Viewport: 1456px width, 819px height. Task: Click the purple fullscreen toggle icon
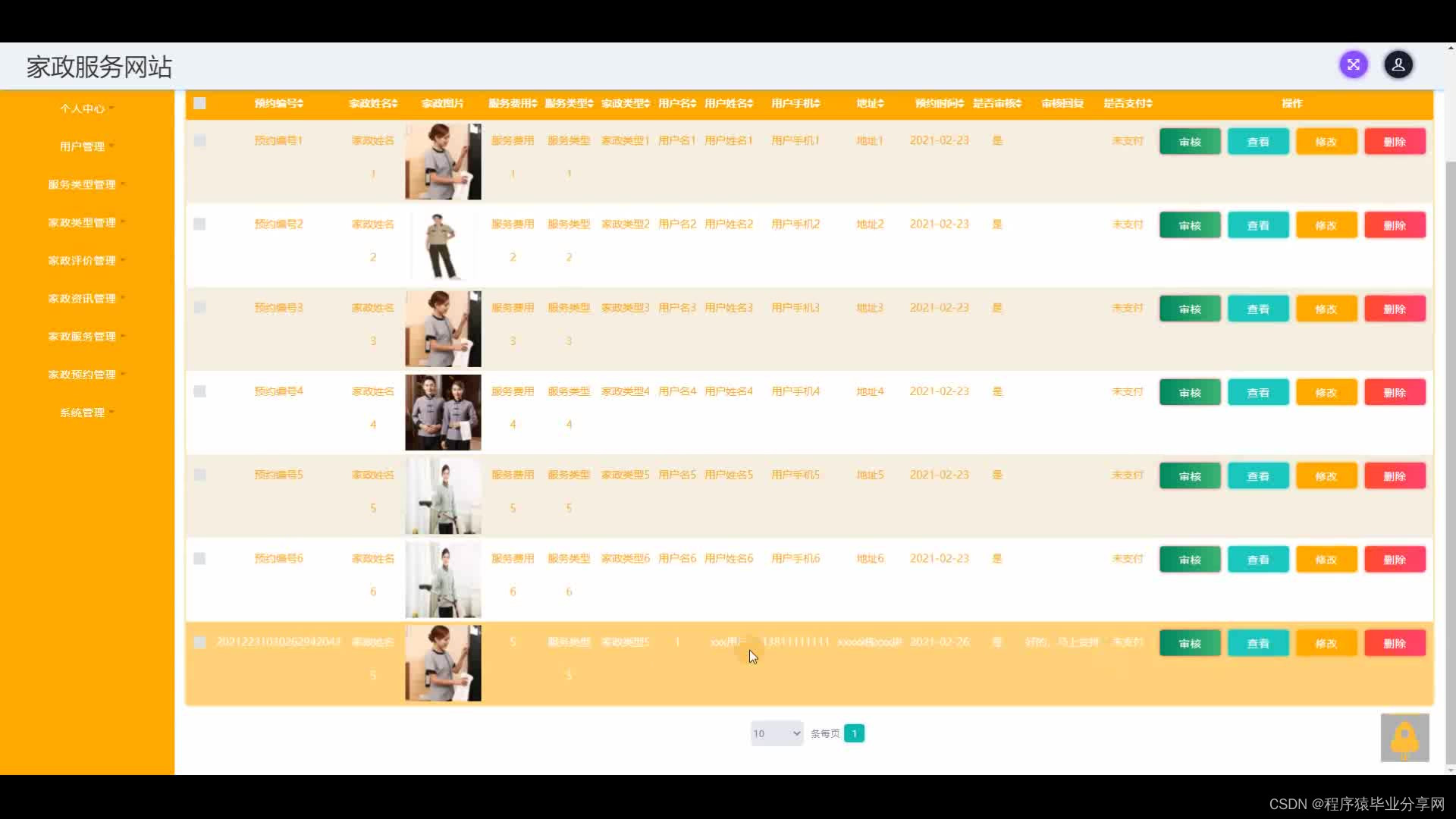coord(1353,64)
